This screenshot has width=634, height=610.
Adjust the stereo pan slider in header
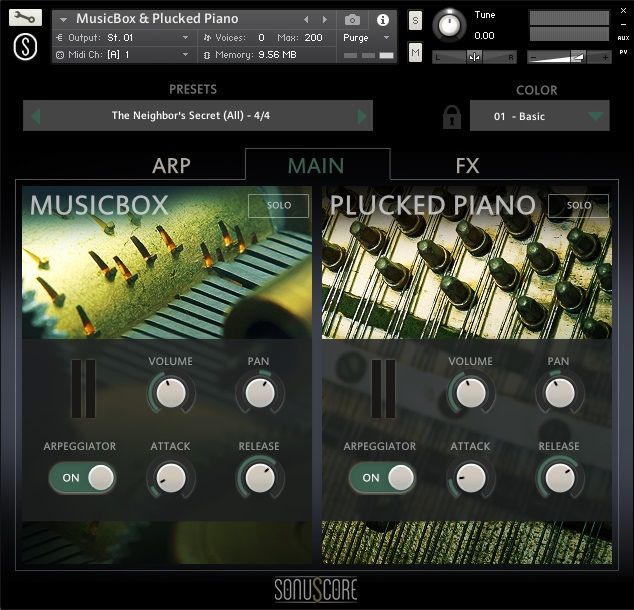[x=474, y=57]
